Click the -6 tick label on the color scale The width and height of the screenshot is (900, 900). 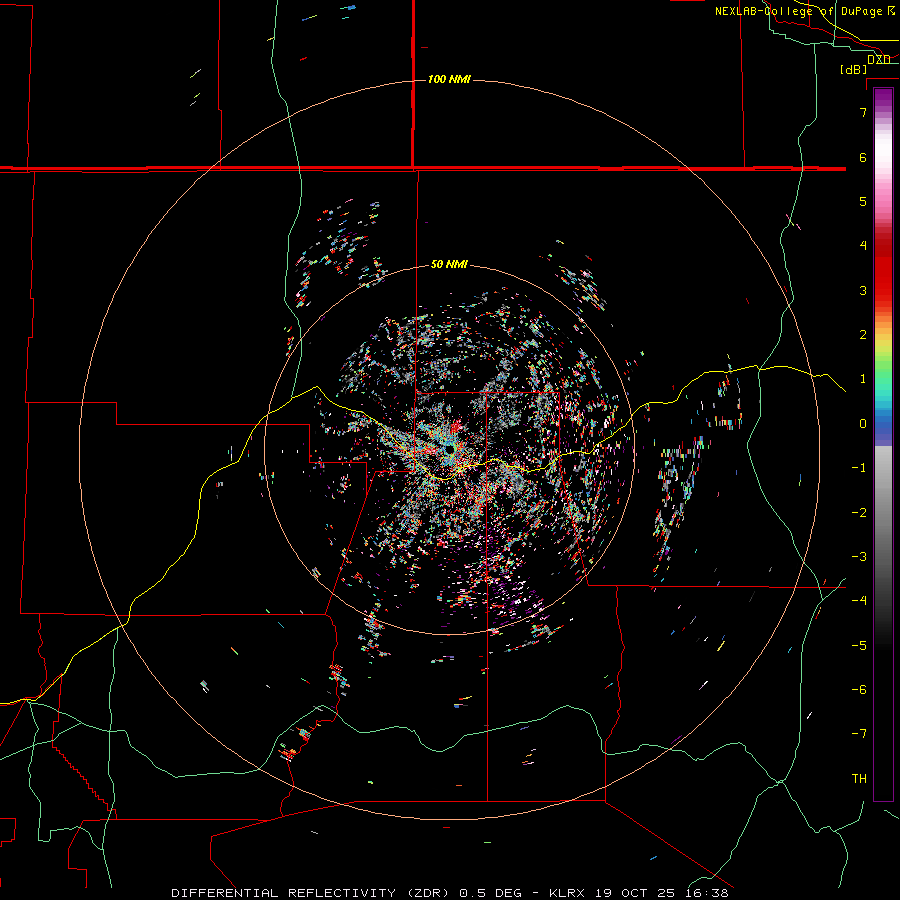[859, 690]
